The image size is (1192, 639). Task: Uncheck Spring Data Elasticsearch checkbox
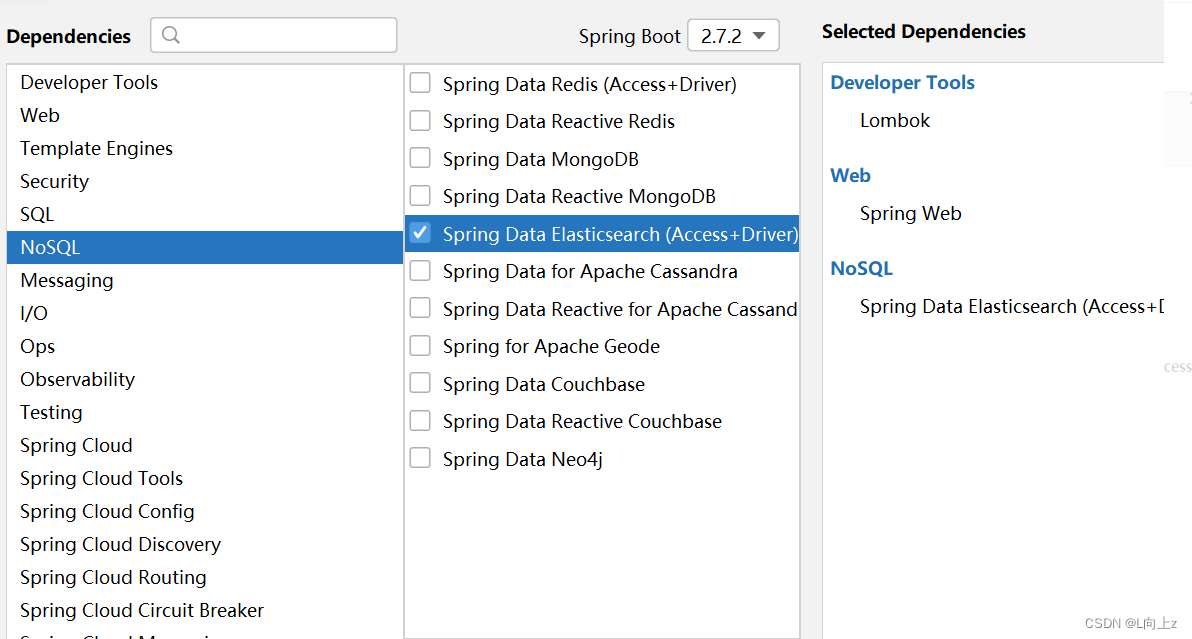coord(420,233)
